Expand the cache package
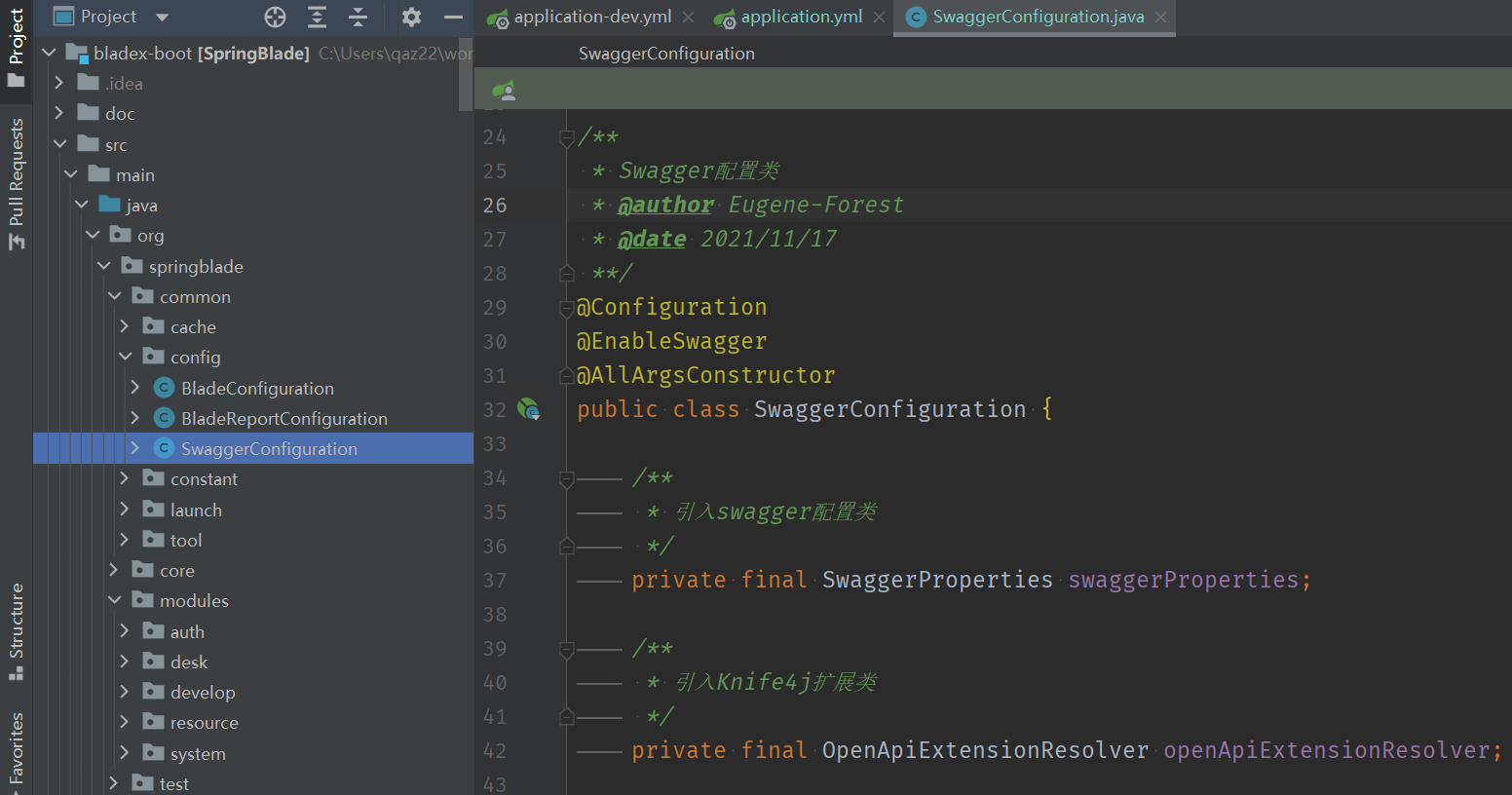The image size is (1512, 795). pyautogui.click(x=125, y=326)
